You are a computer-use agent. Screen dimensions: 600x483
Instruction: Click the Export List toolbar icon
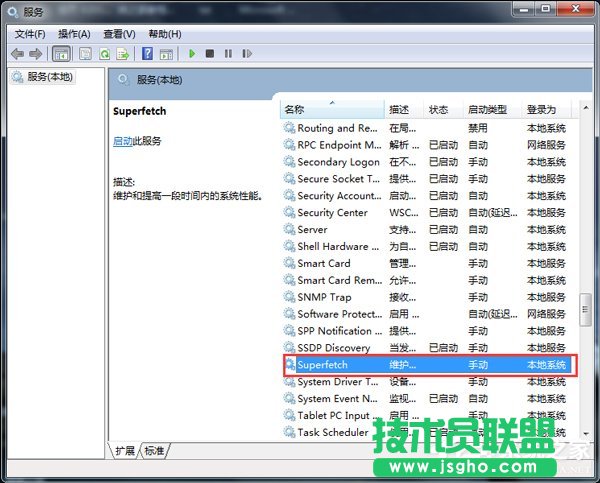click(x=122, y=54)
